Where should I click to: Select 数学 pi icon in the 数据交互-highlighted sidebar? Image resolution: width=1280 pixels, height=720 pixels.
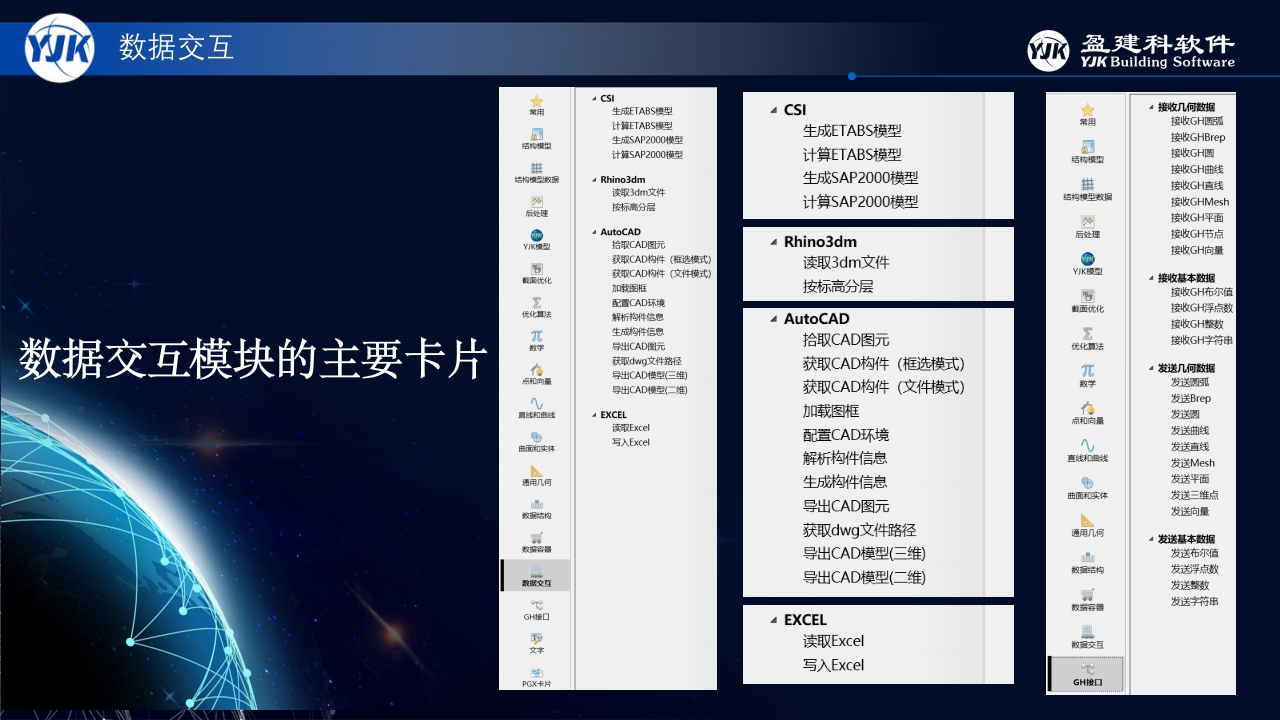click(537, 336)
